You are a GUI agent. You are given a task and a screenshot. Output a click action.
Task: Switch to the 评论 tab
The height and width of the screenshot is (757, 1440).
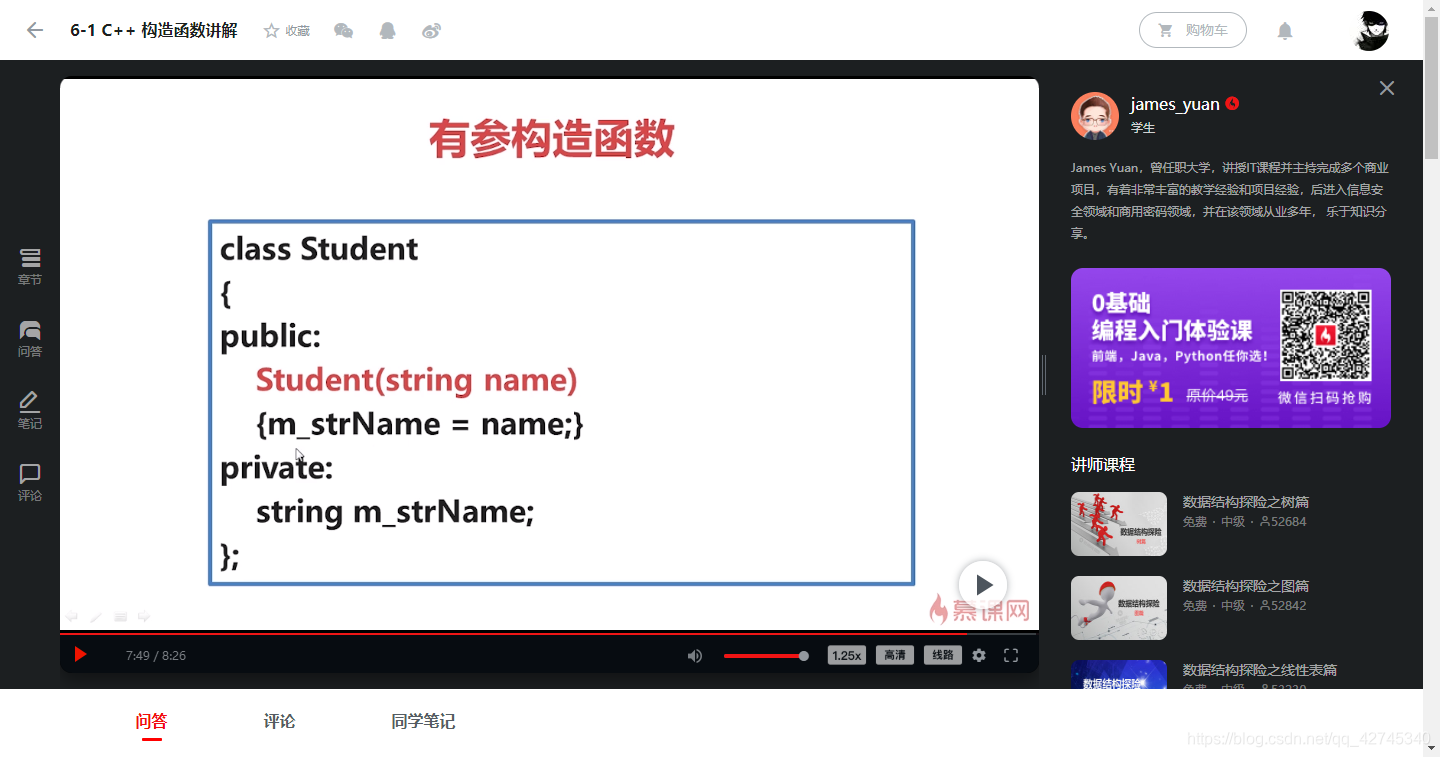[279, 721]
